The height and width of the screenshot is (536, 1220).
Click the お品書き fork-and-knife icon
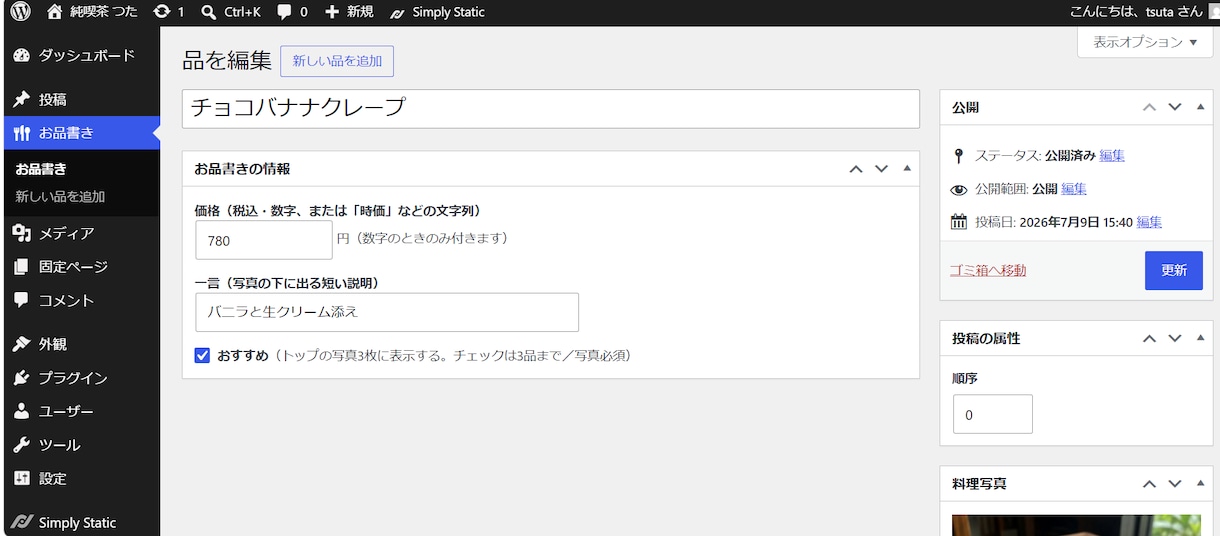tap(22, 134)
